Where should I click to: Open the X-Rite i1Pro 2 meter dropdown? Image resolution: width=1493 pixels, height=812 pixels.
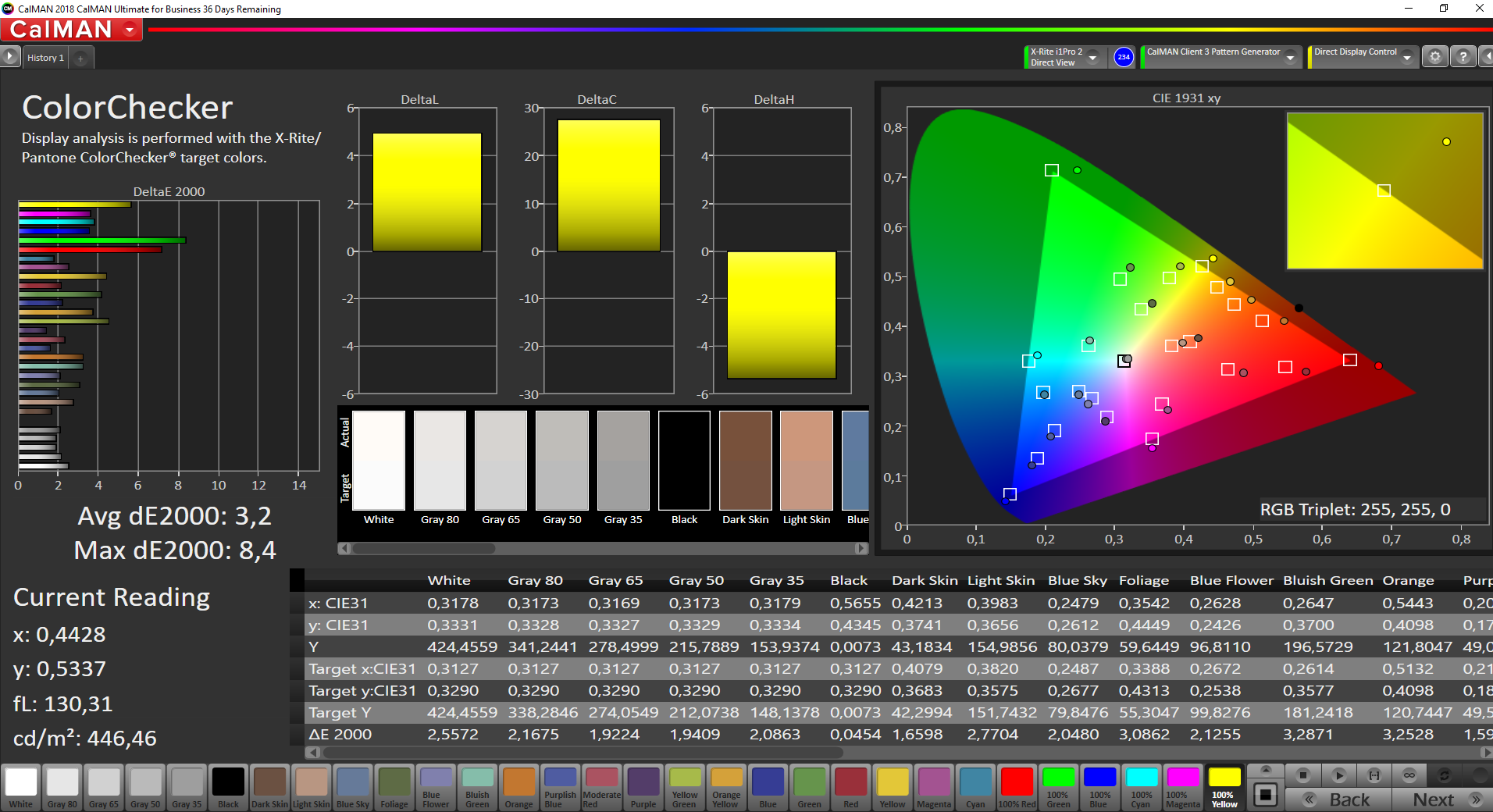click(x=1092, y=57)
